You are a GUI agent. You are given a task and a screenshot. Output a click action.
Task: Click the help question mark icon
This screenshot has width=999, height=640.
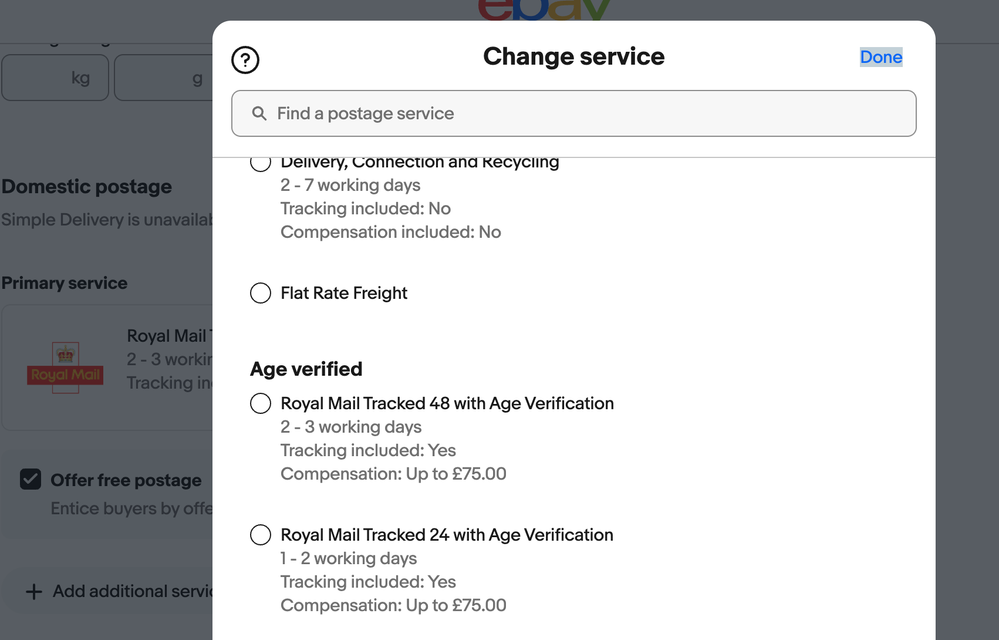click(x=245, y=60)
